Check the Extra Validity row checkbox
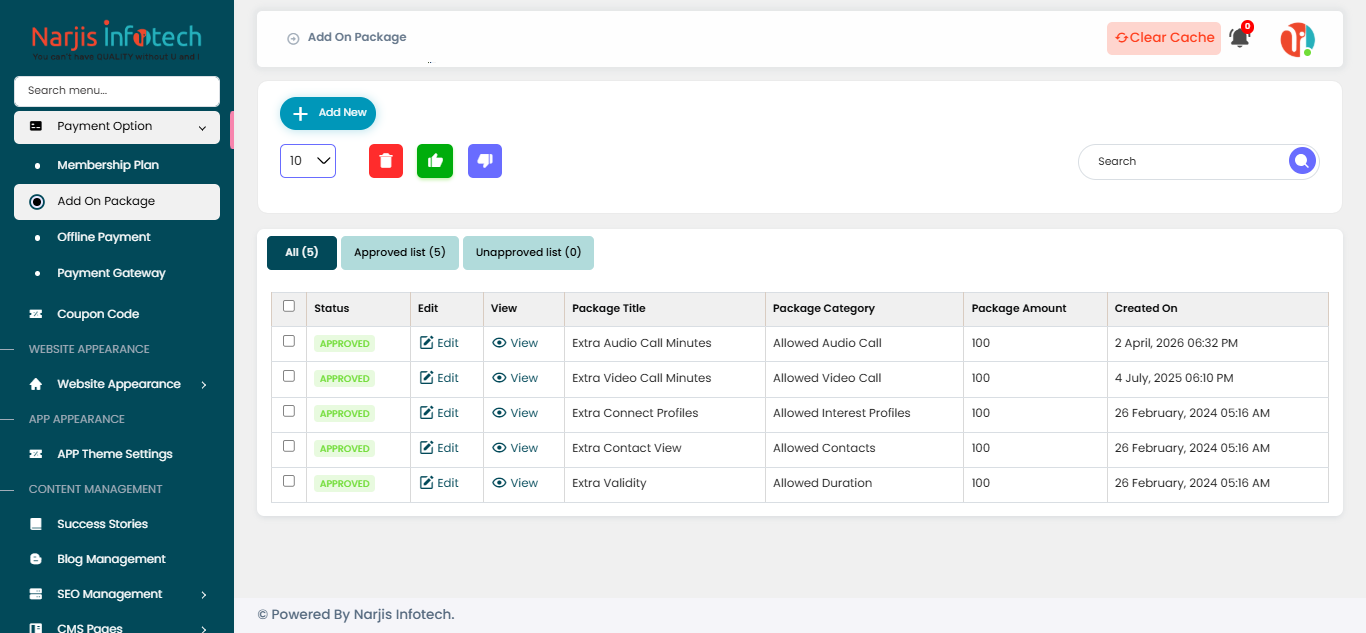Viewport: 1366px width, 633px height. coord(289,481)
